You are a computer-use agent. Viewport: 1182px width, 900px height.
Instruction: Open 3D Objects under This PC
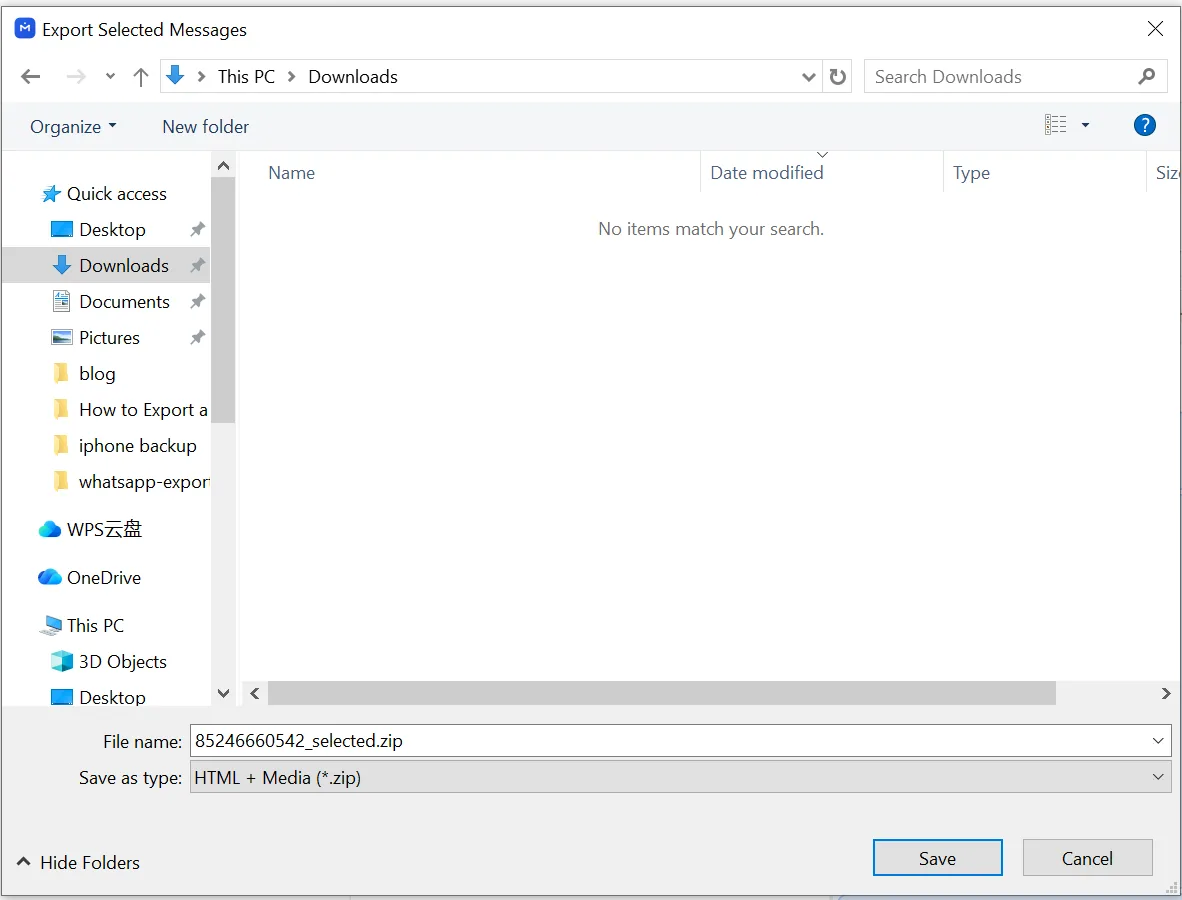click(123, 662)
